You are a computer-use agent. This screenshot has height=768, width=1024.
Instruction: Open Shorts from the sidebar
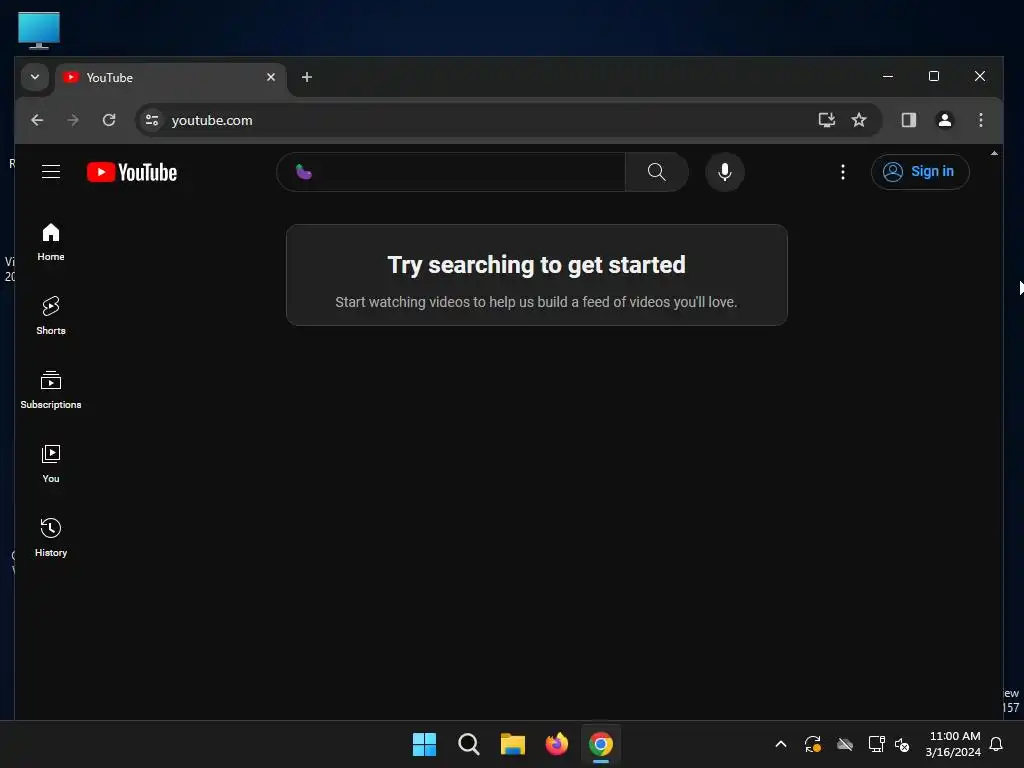click(51, 316)
